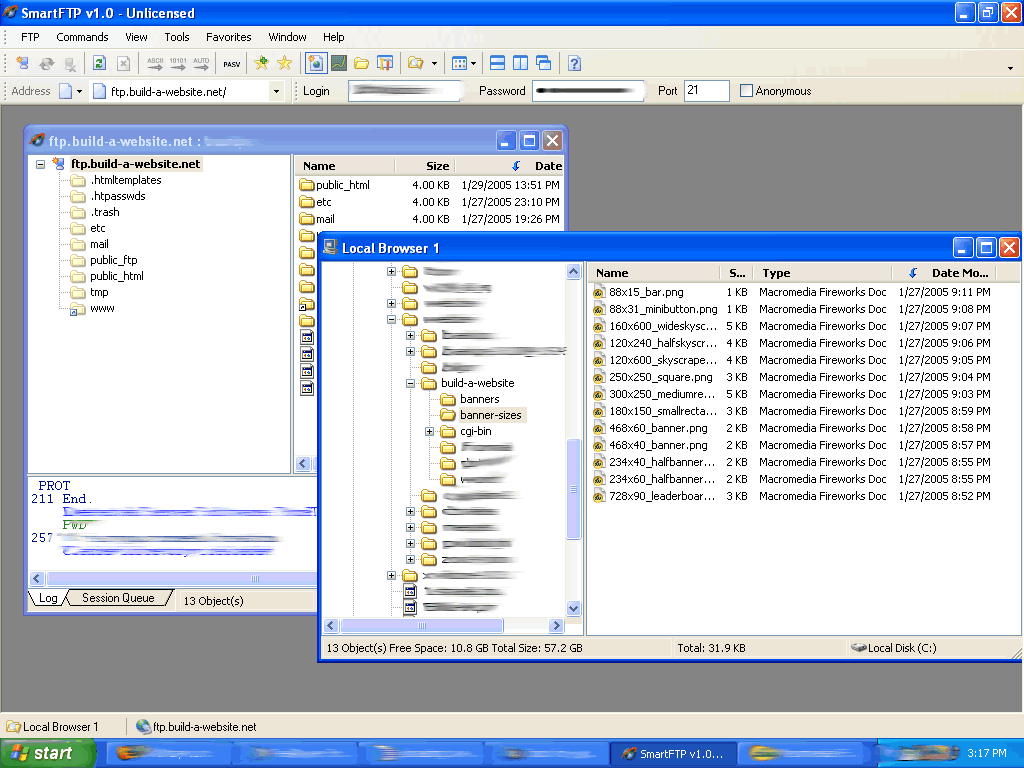Click the Port input field
Viewport: 1024px width, 768px height.
click(707, 91)
